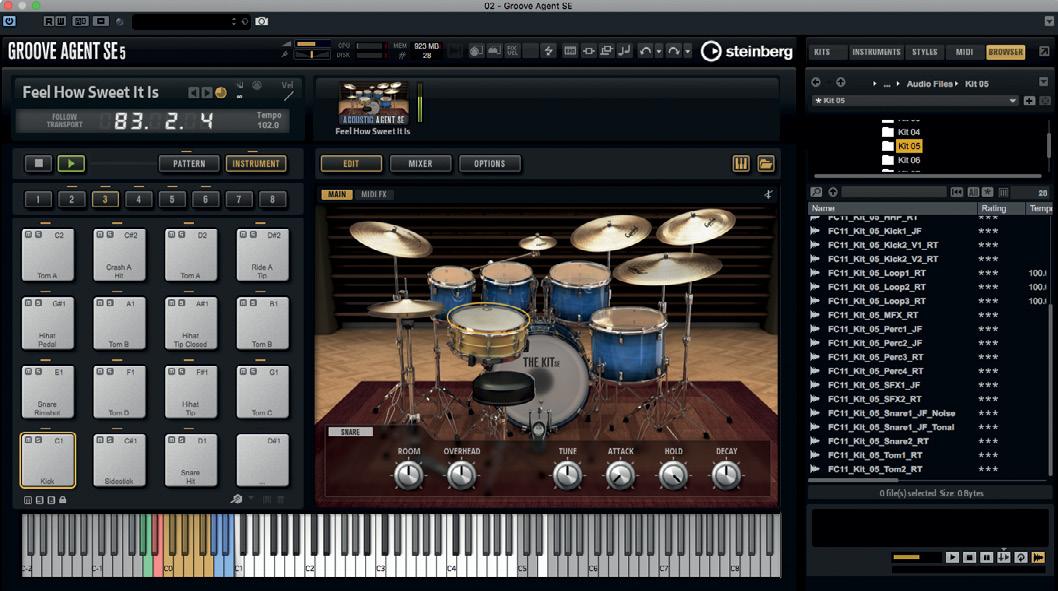Mute the Crash A Hit pad
This screenshot has height=591, width=1058.
coord(100,235)
